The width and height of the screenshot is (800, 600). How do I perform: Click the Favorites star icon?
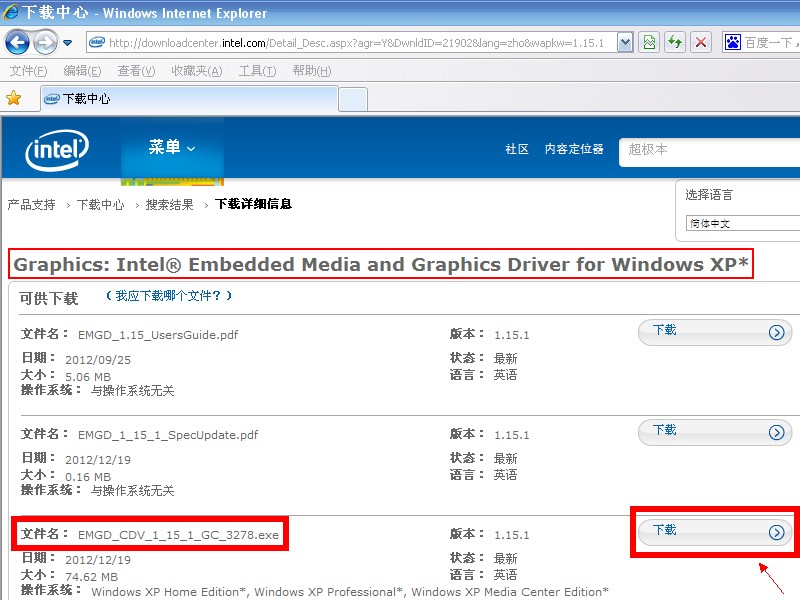[14, 98]
